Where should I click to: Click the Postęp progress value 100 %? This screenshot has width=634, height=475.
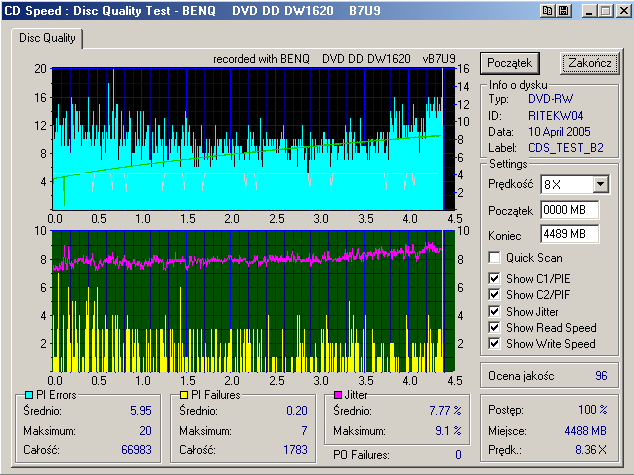tap(593, 410)
